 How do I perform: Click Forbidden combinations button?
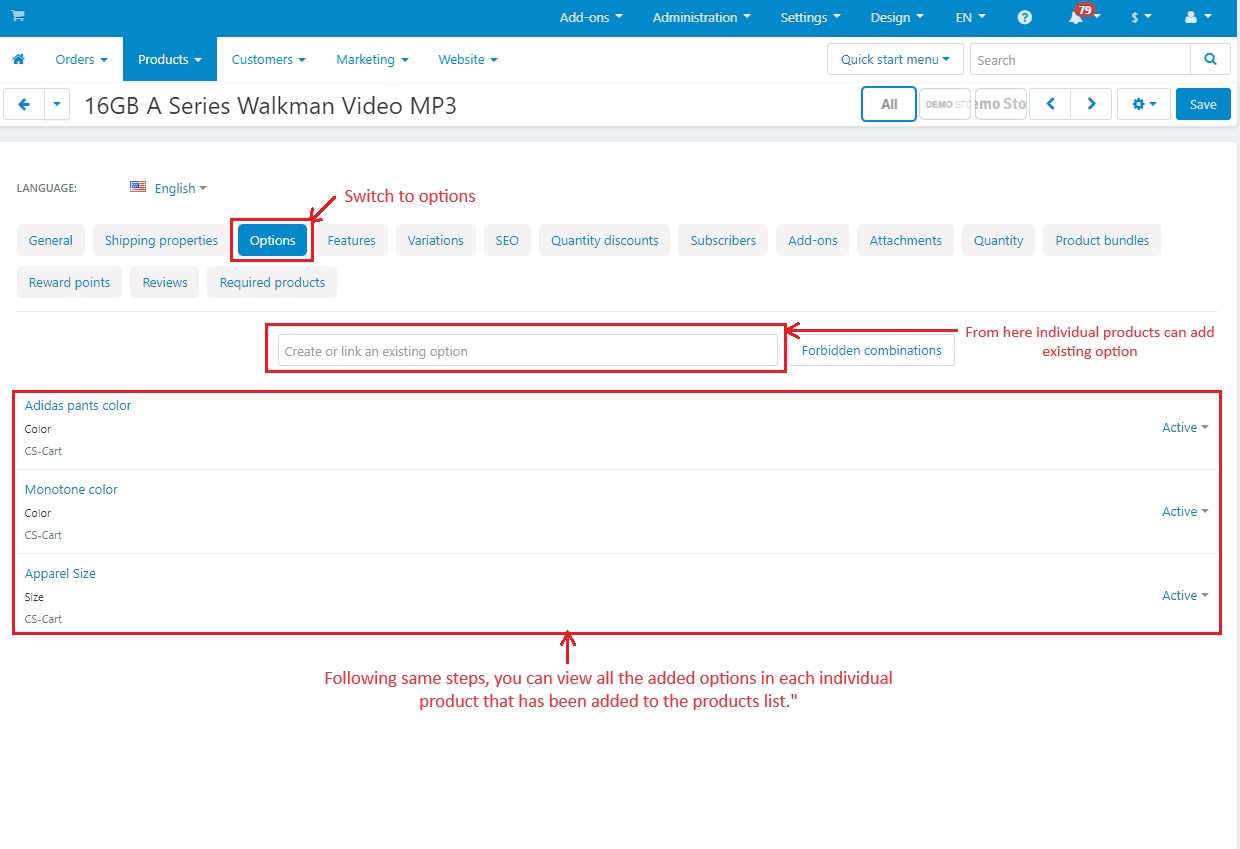coord(871,350)
